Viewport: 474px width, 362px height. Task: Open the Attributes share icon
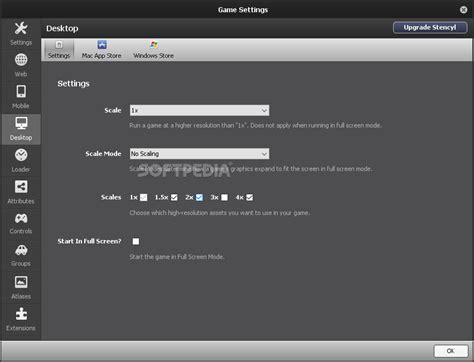pos(21,187)
